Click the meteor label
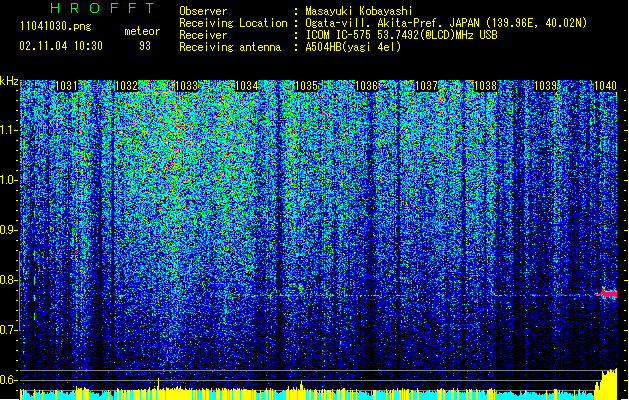 pos(142,31)
